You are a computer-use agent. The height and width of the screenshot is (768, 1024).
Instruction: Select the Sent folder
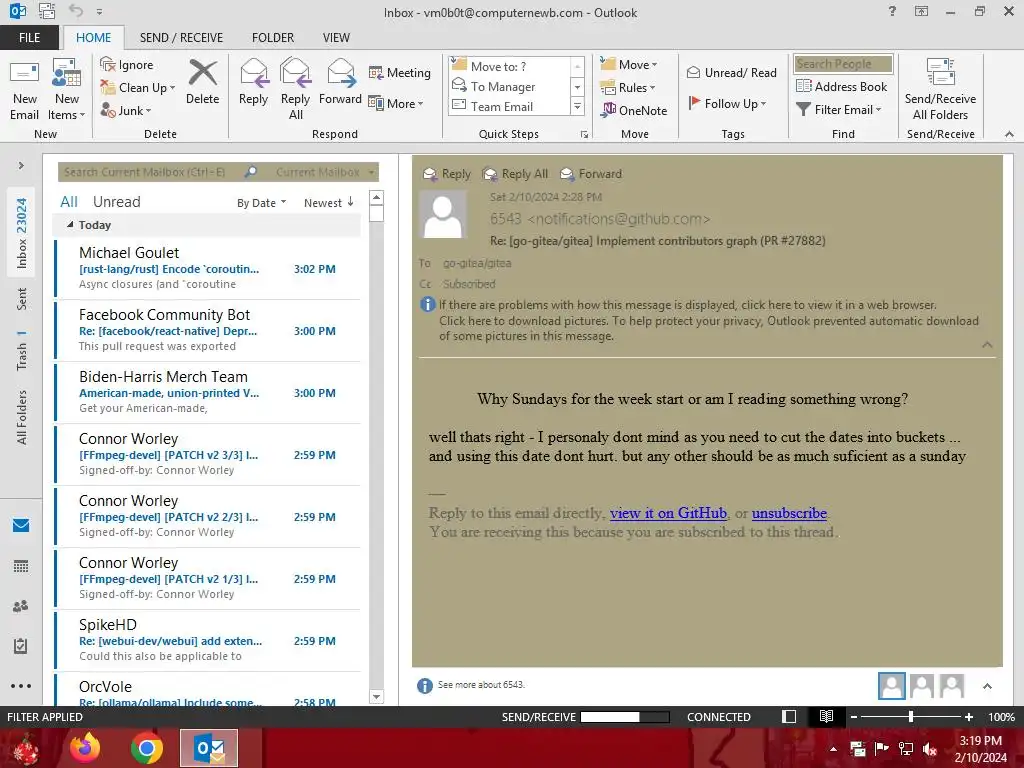click(22, 298)
